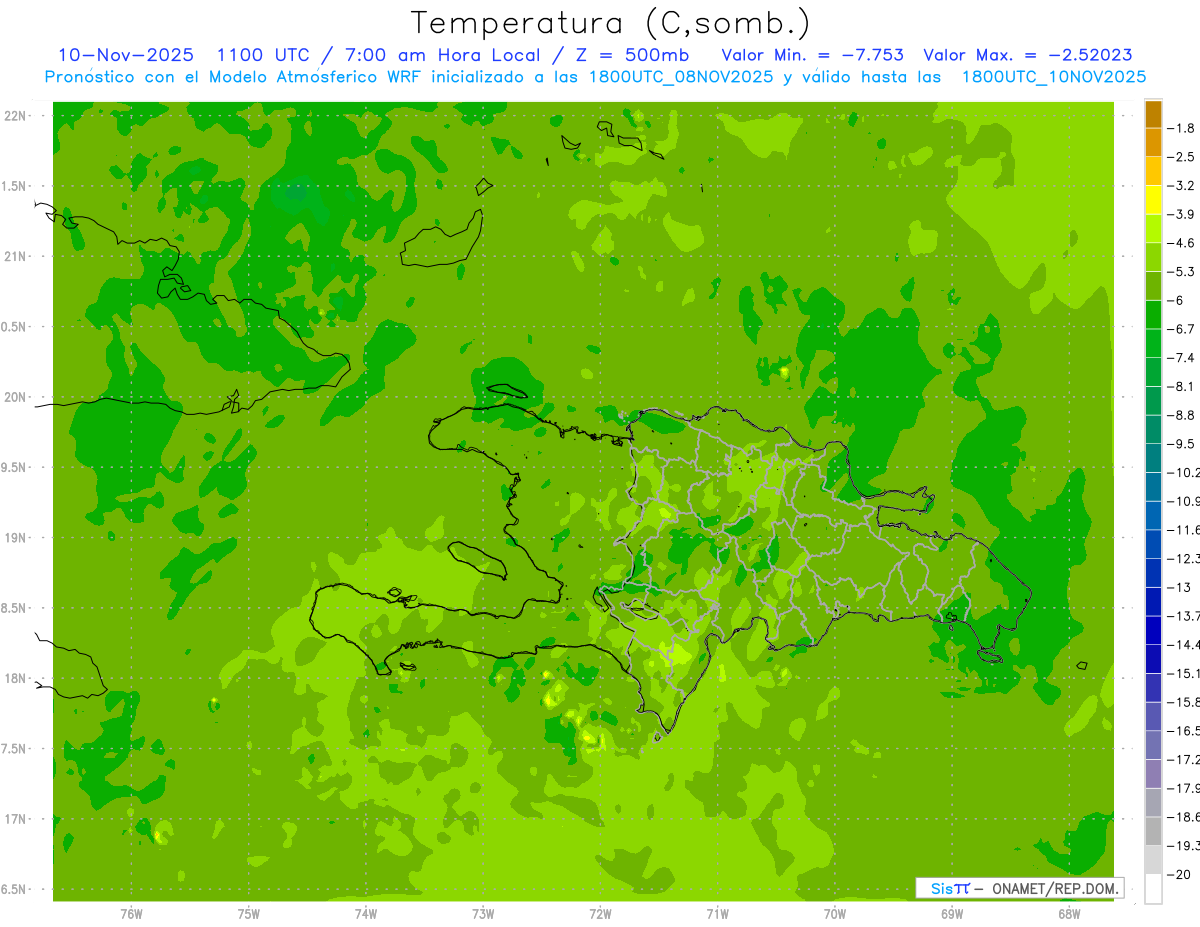The height and width of the screenshot is (927, 1200).
Task: Click the 22N latitude axis label
Action: (x=16, y=116)
